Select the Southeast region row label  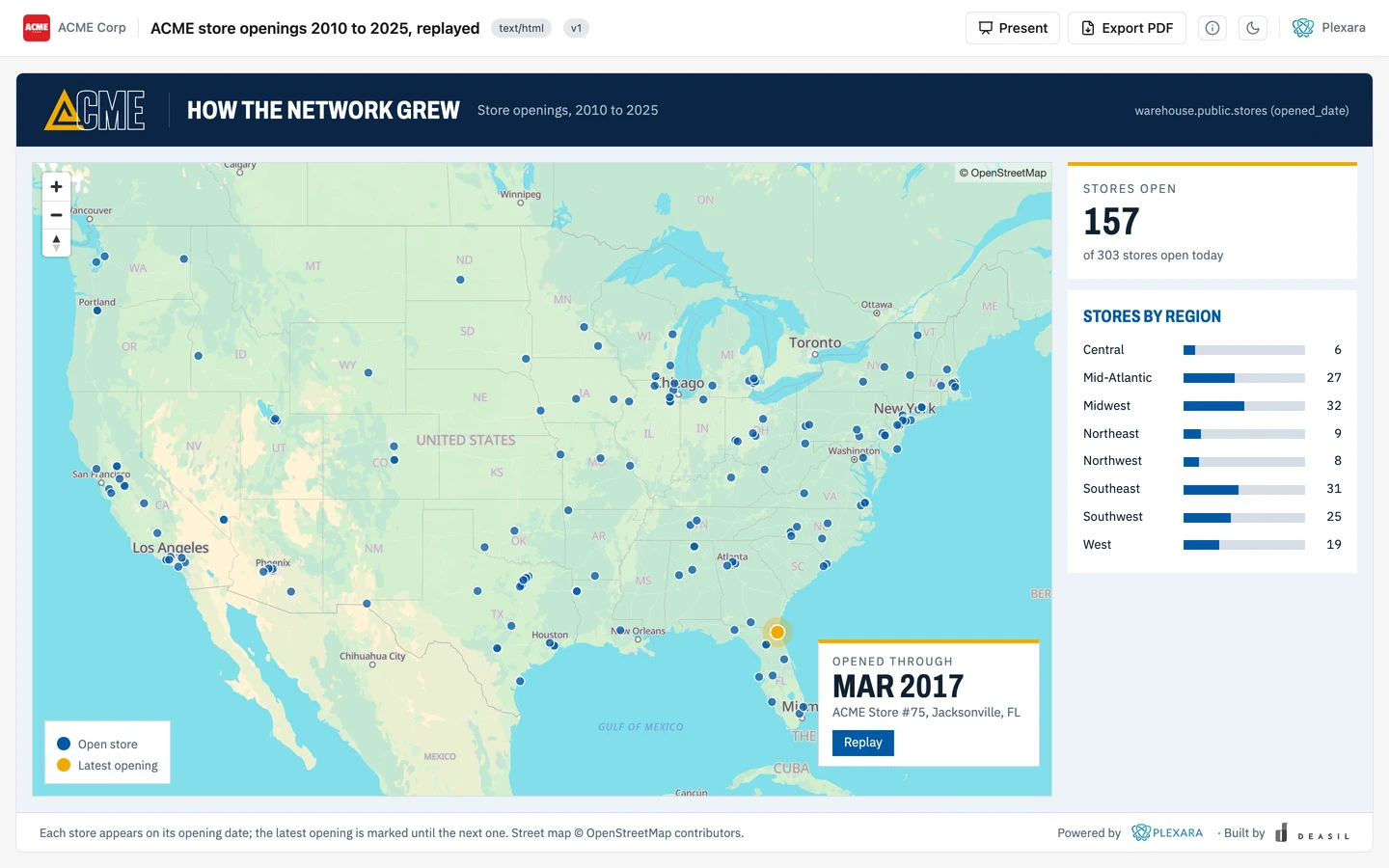(x=1111, y=489)
